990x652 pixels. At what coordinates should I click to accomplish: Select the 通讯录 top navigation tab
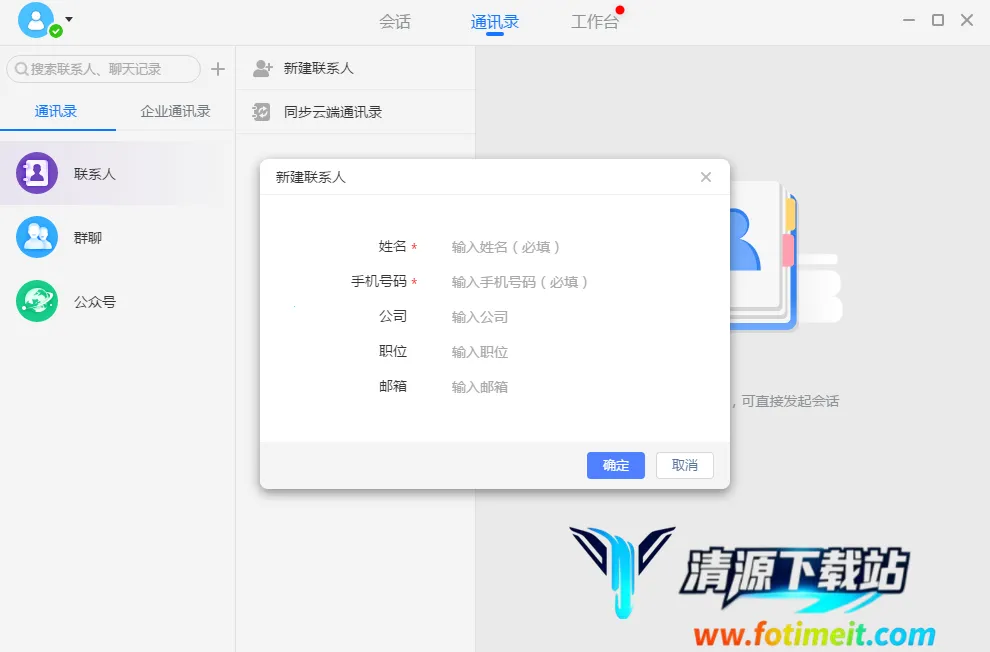point(495,21)
